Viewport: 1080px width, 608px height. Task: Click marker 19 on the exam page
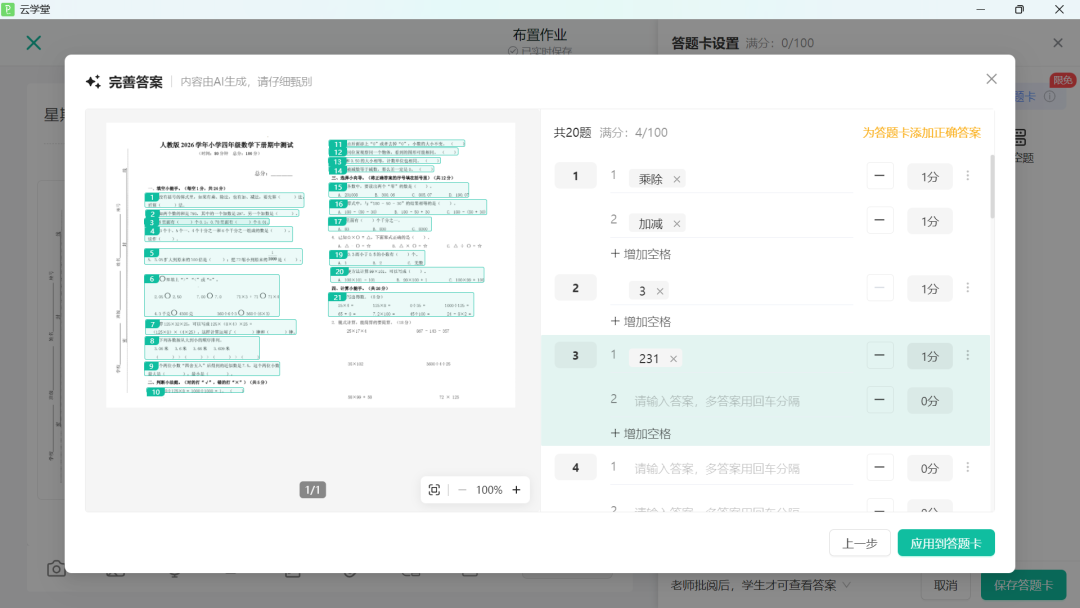click(x=338, y=254)
